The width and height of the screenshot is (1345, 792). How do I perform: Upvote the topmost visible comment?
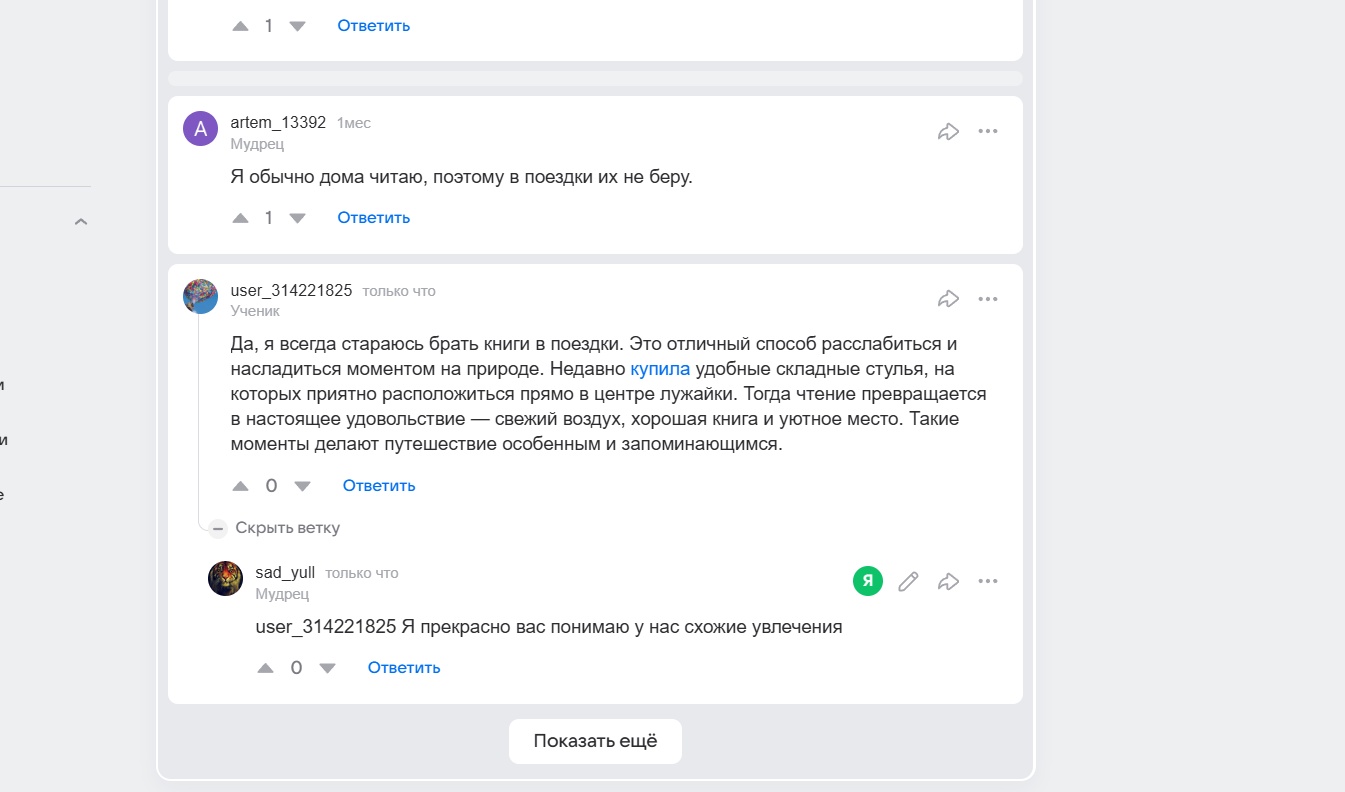(x=240, y=25)
